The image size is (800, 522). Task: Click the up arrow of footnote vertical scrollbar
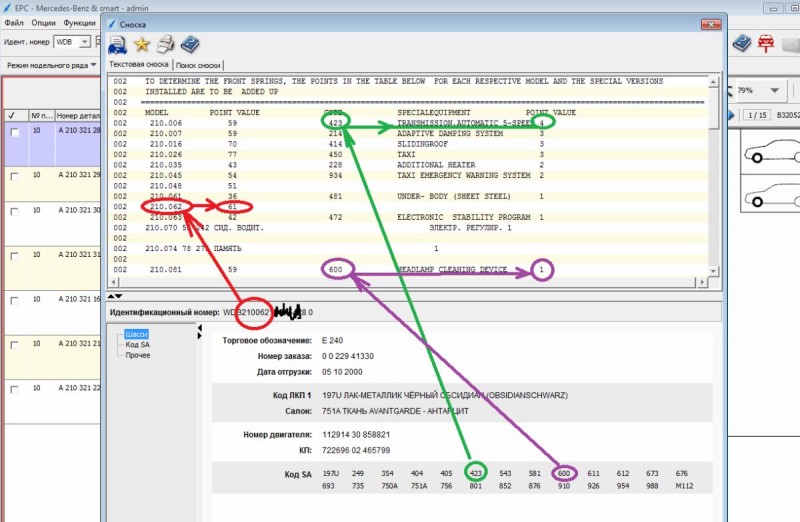pyautogui.click(x=713, y=82)
